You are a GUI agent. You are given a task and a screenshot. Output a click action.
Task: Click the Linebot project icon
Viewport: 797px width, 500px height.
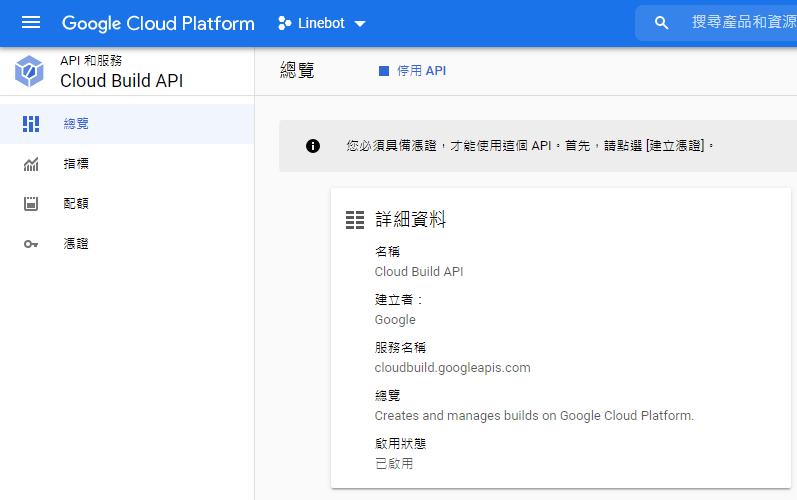pos(285,23)
